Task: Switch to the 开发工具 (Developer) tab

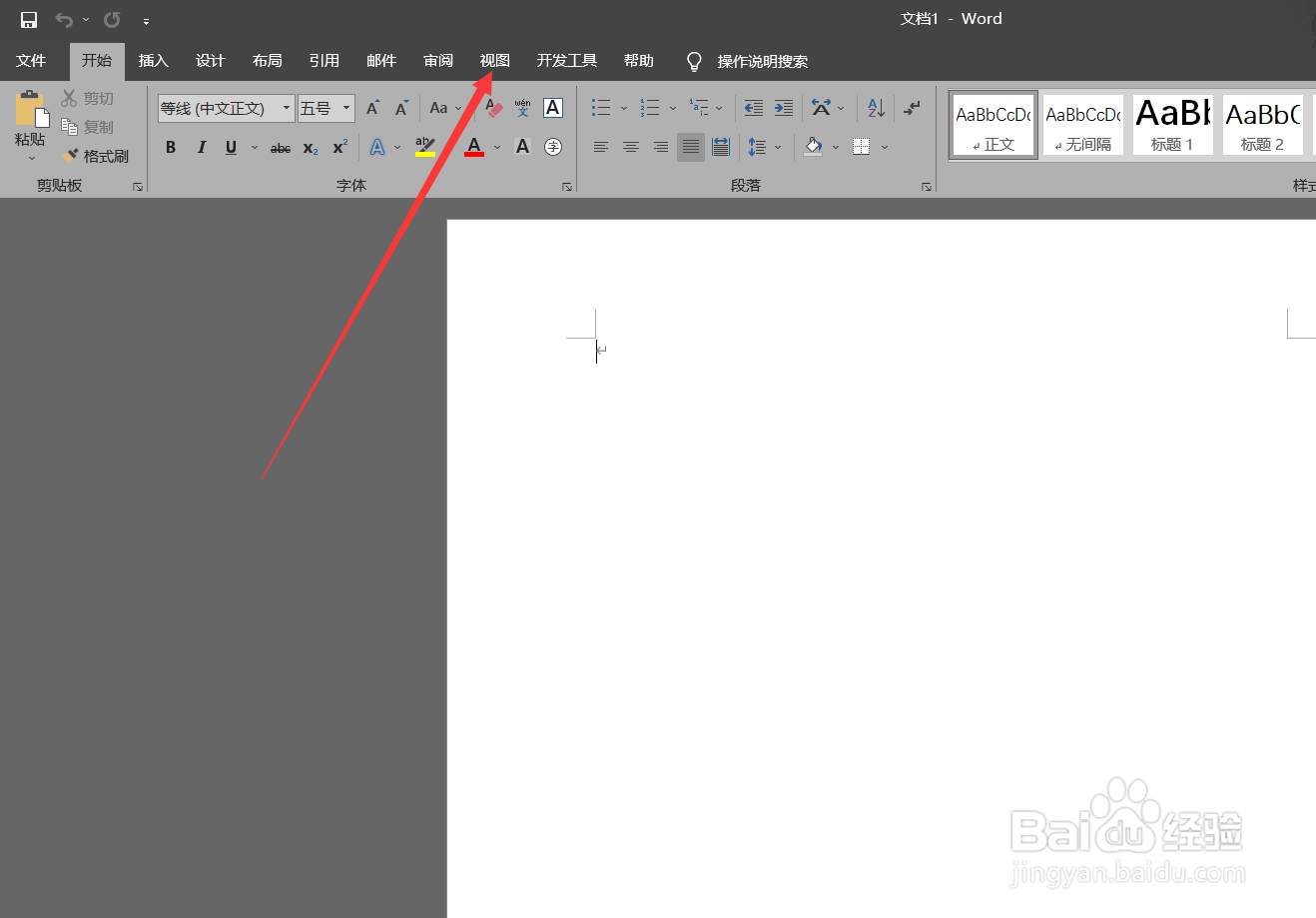Action: (x=567, y=61)
